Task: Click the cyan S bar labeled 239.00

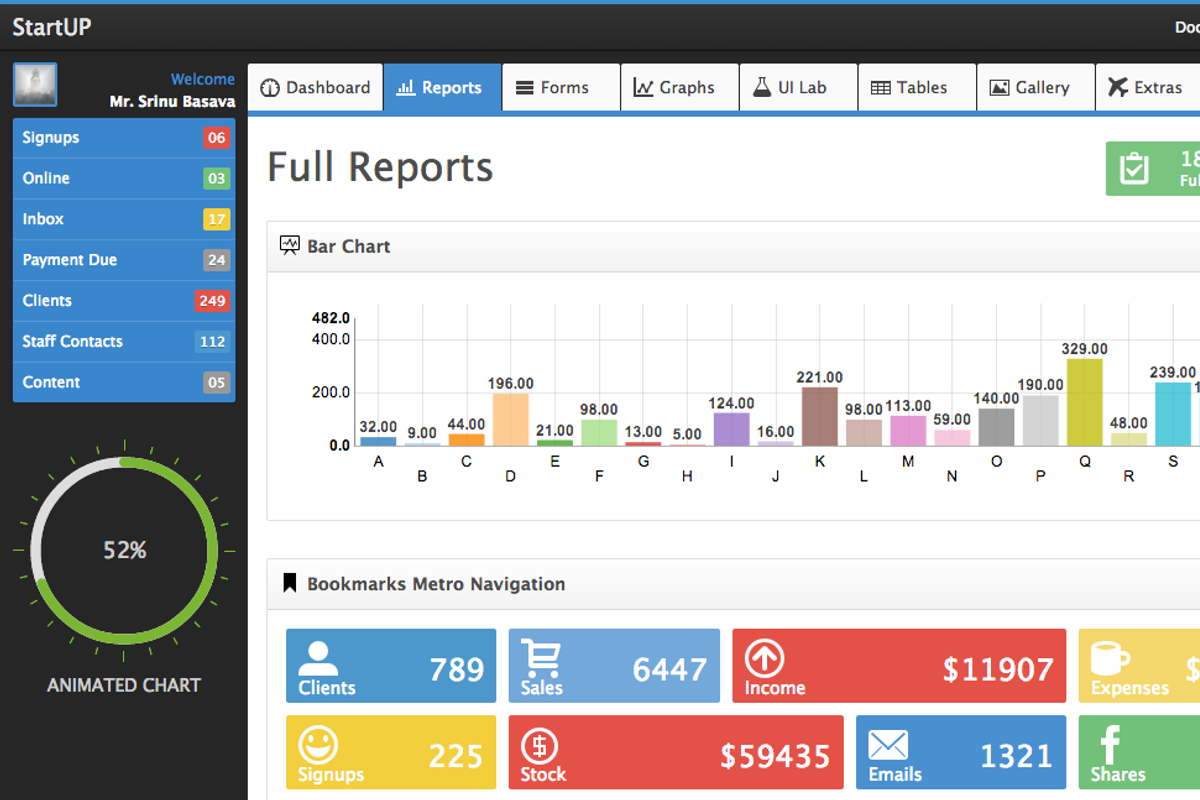Action: click(1173, 414)
